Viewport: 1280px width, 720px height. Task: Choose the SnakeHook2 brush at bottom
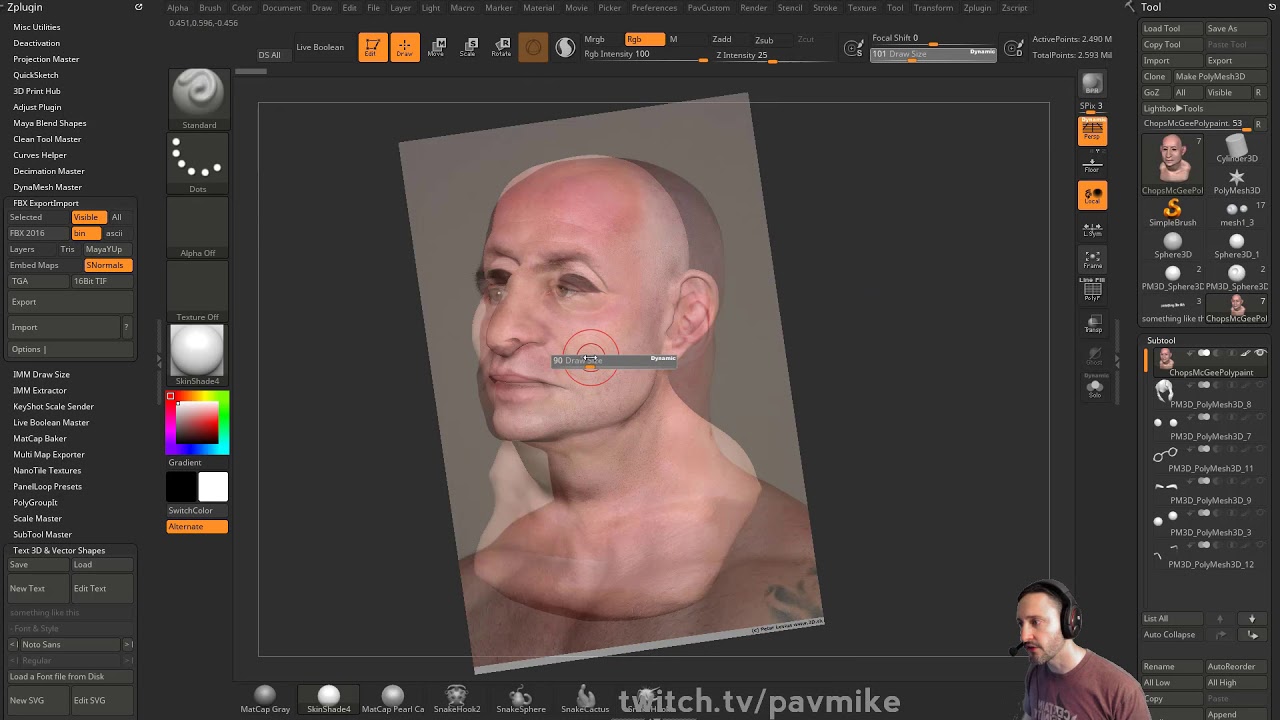tap(457, 699)
